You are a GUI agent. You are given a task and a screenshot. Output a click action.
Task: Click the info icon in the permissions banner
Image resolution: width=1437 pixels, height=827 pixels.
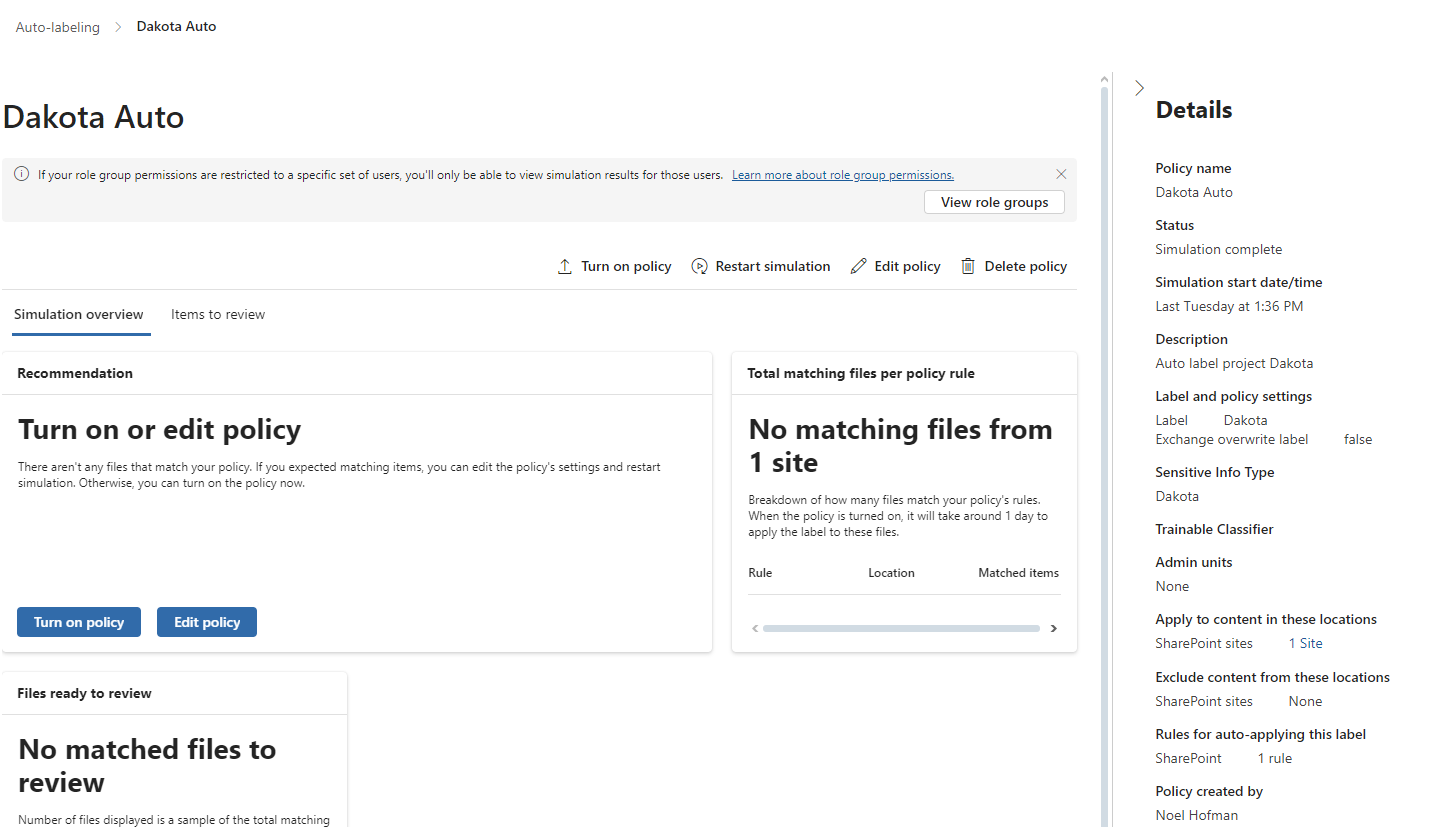[21, 174]
